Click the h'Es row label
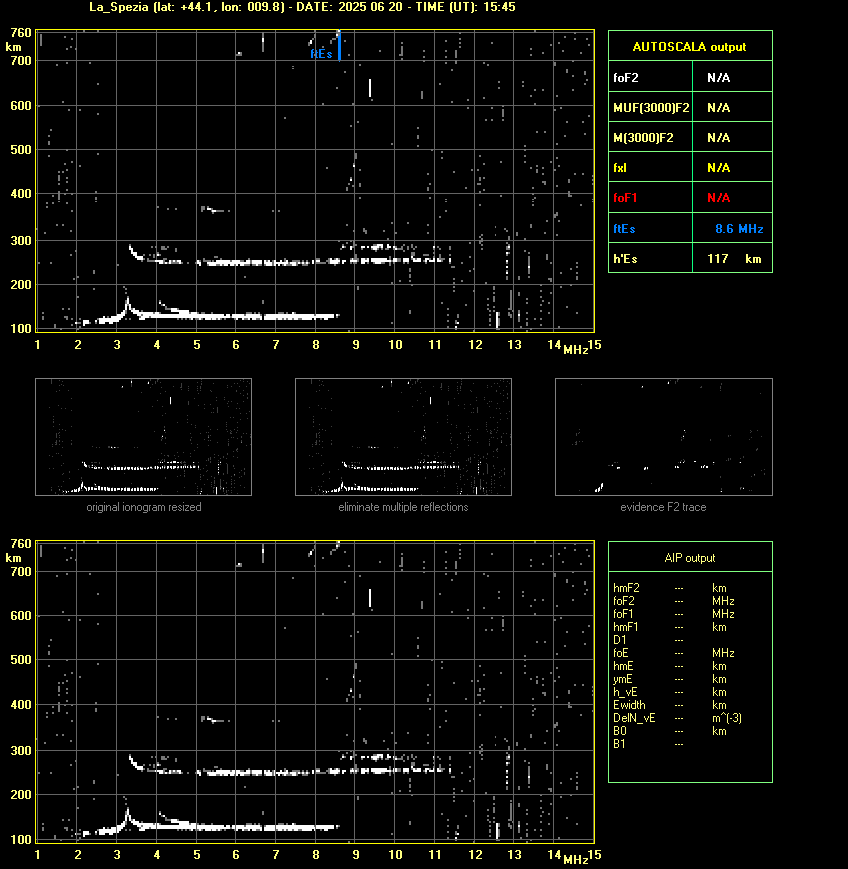Viewport: 848px width, 869px height. pyautogui.click(x=625, y=259)
